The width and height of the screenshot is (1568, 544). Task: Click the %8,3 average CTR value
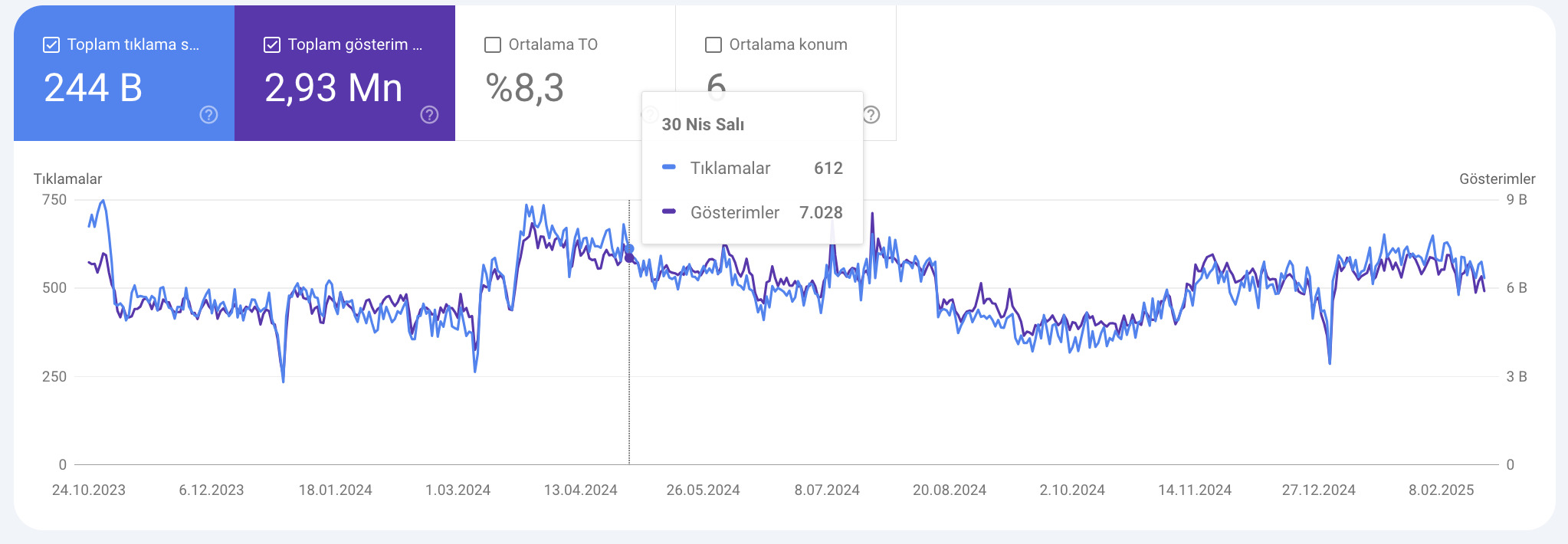coord(525,87)
